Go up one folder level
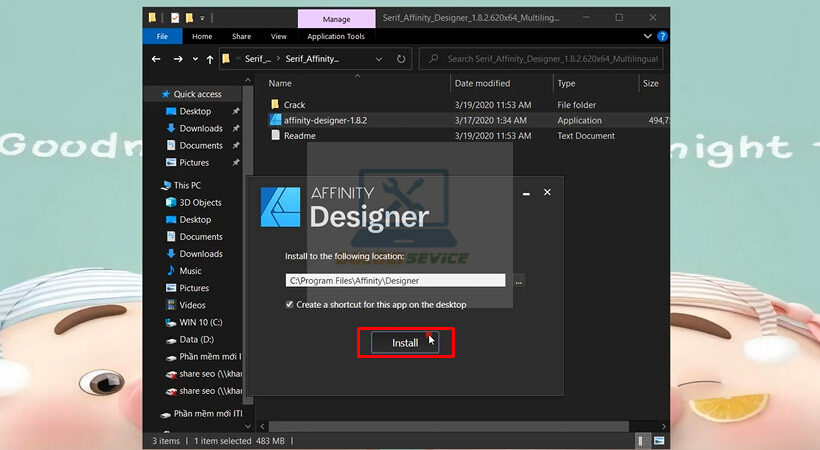Viewport: 820px width, 450px height. point(210,59)
